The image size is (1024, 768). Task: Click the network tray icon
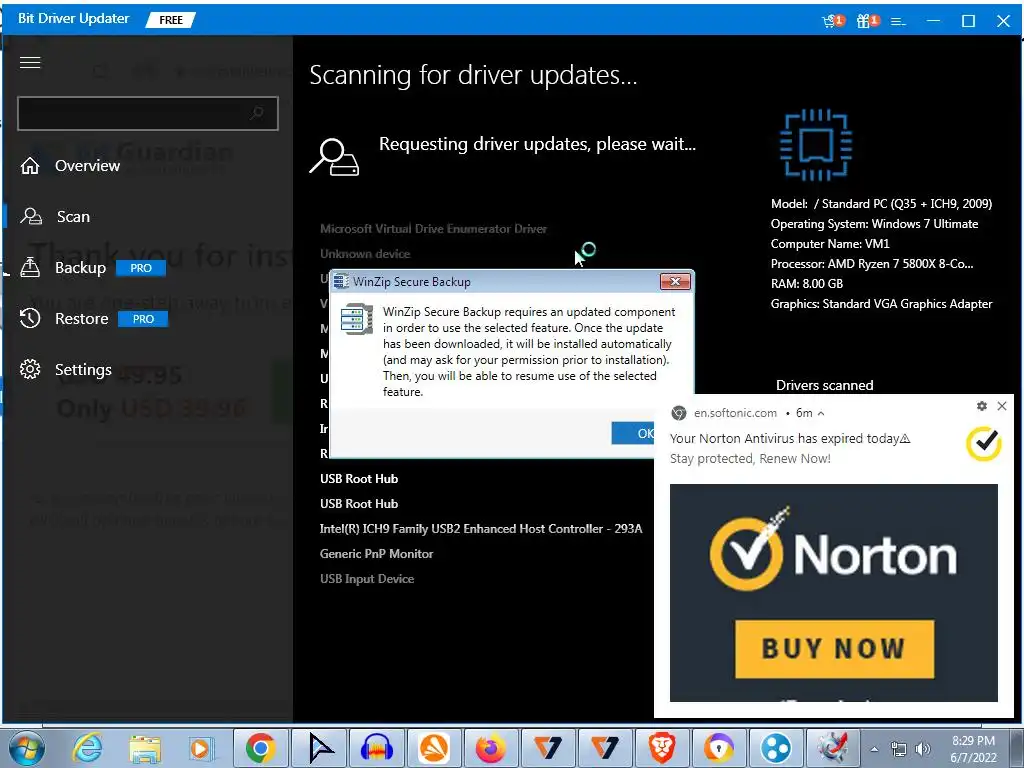coord(899,749)
